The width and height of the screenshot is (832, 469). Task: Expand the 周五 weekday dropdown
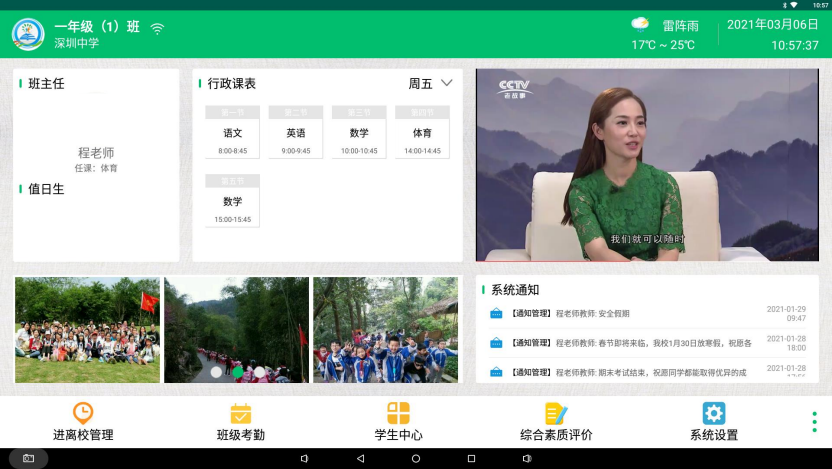click(447, 83)
